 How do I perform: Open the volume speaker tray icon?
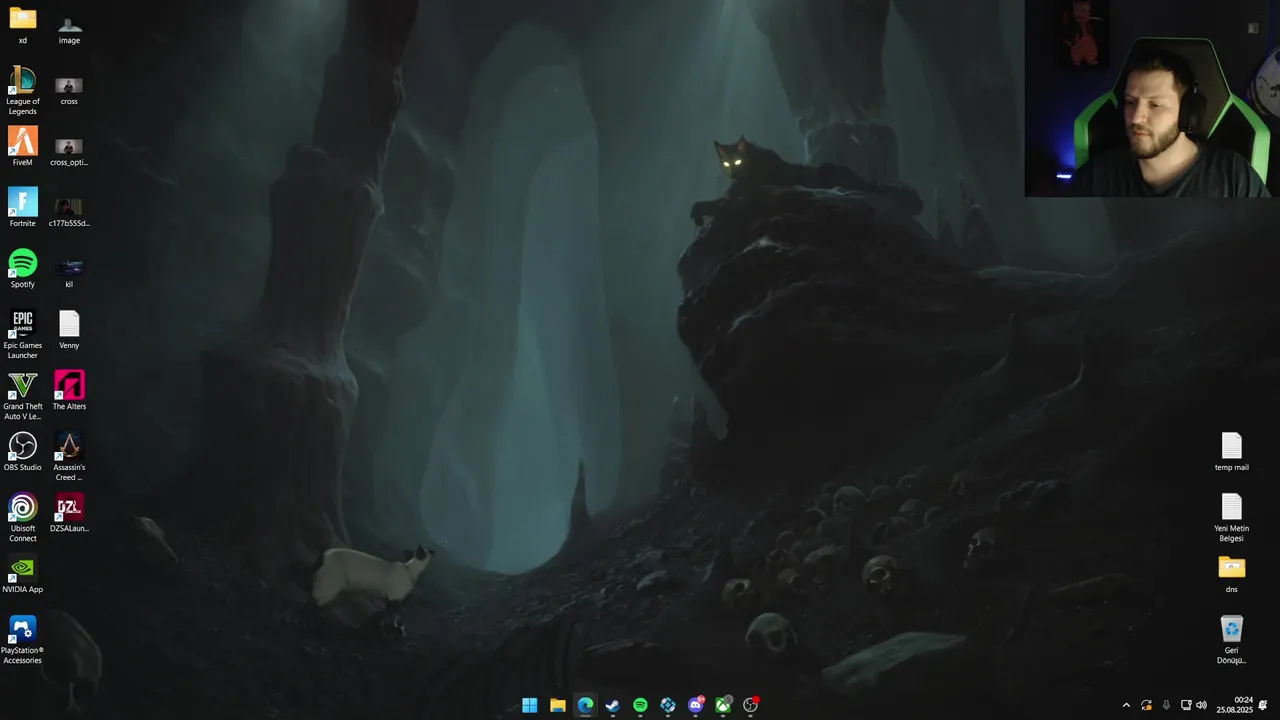coord(1201,705)
